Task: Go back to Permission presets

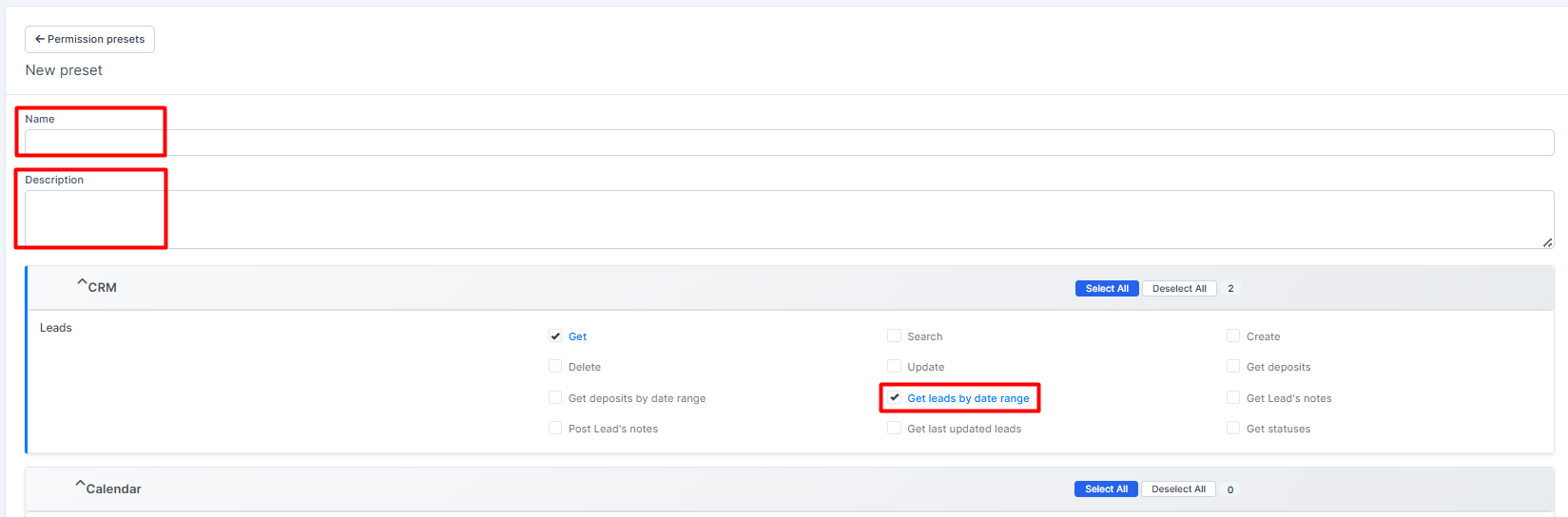Action: pyautogui.click(x=89, y=39)
